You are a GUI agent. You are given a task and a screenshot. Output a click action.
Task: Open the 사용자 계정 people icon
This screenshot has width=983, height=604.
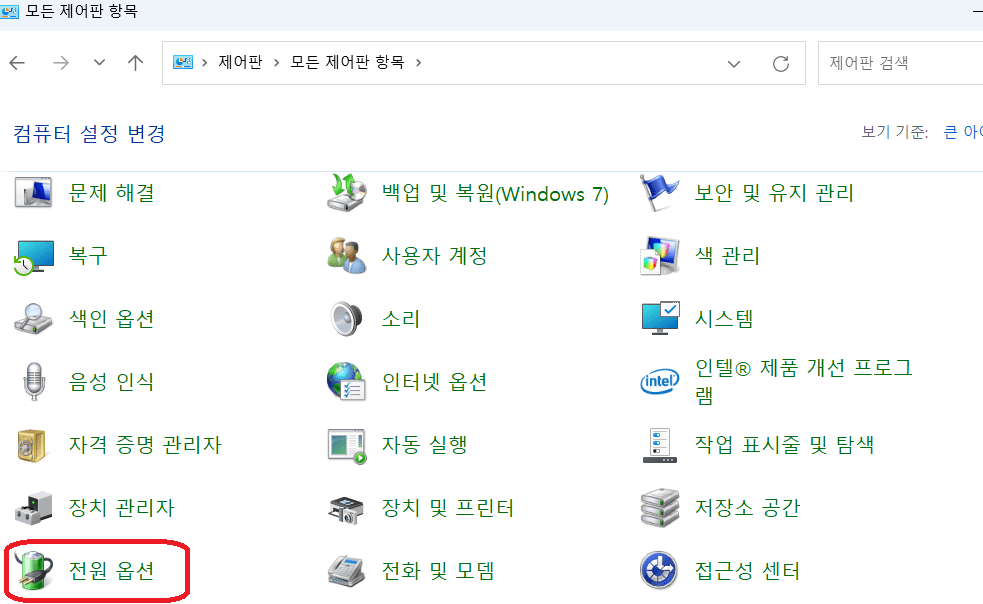coord(347,256)
